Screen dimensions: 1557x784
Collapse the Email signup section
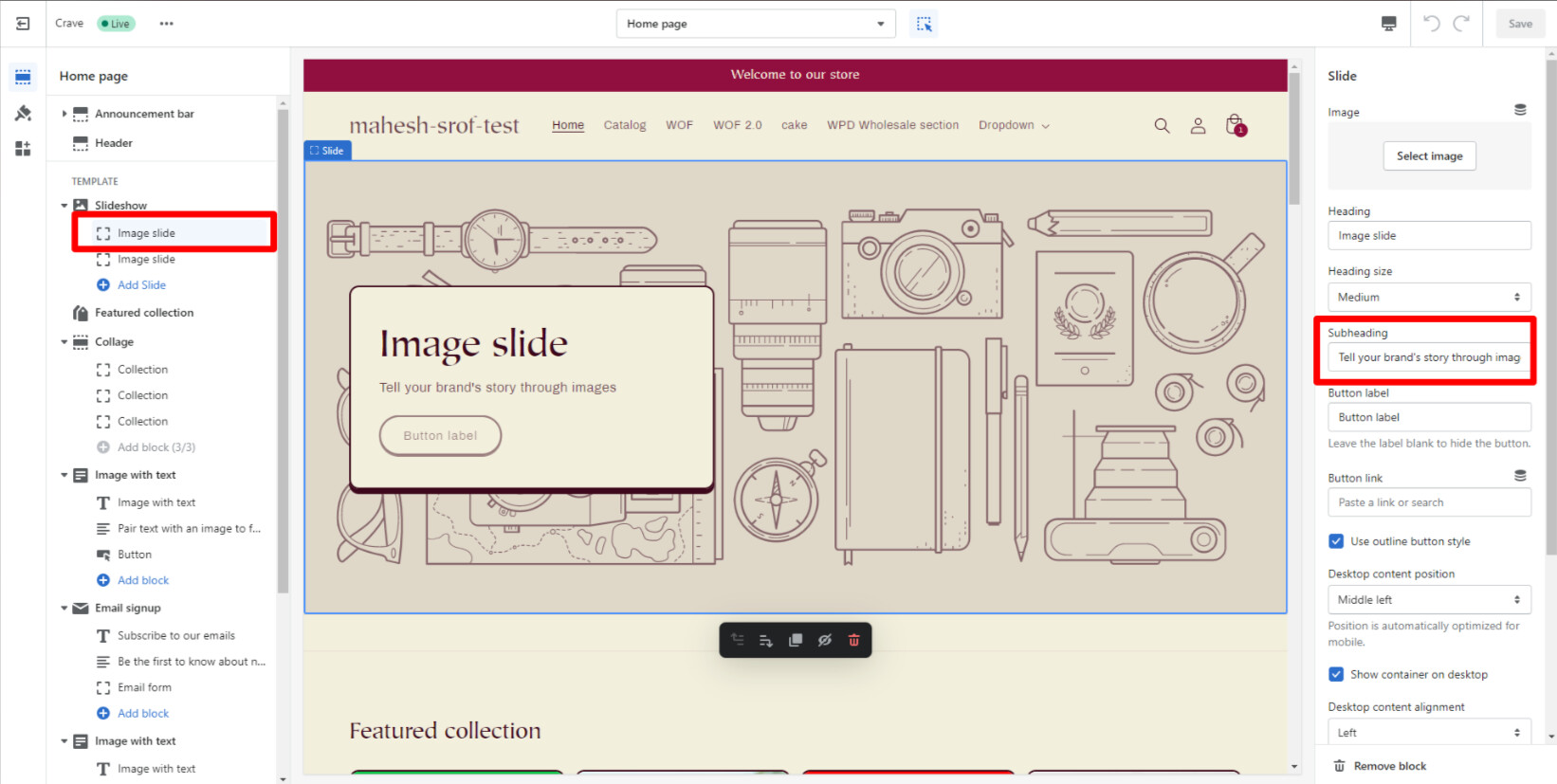tap(64, 609)
